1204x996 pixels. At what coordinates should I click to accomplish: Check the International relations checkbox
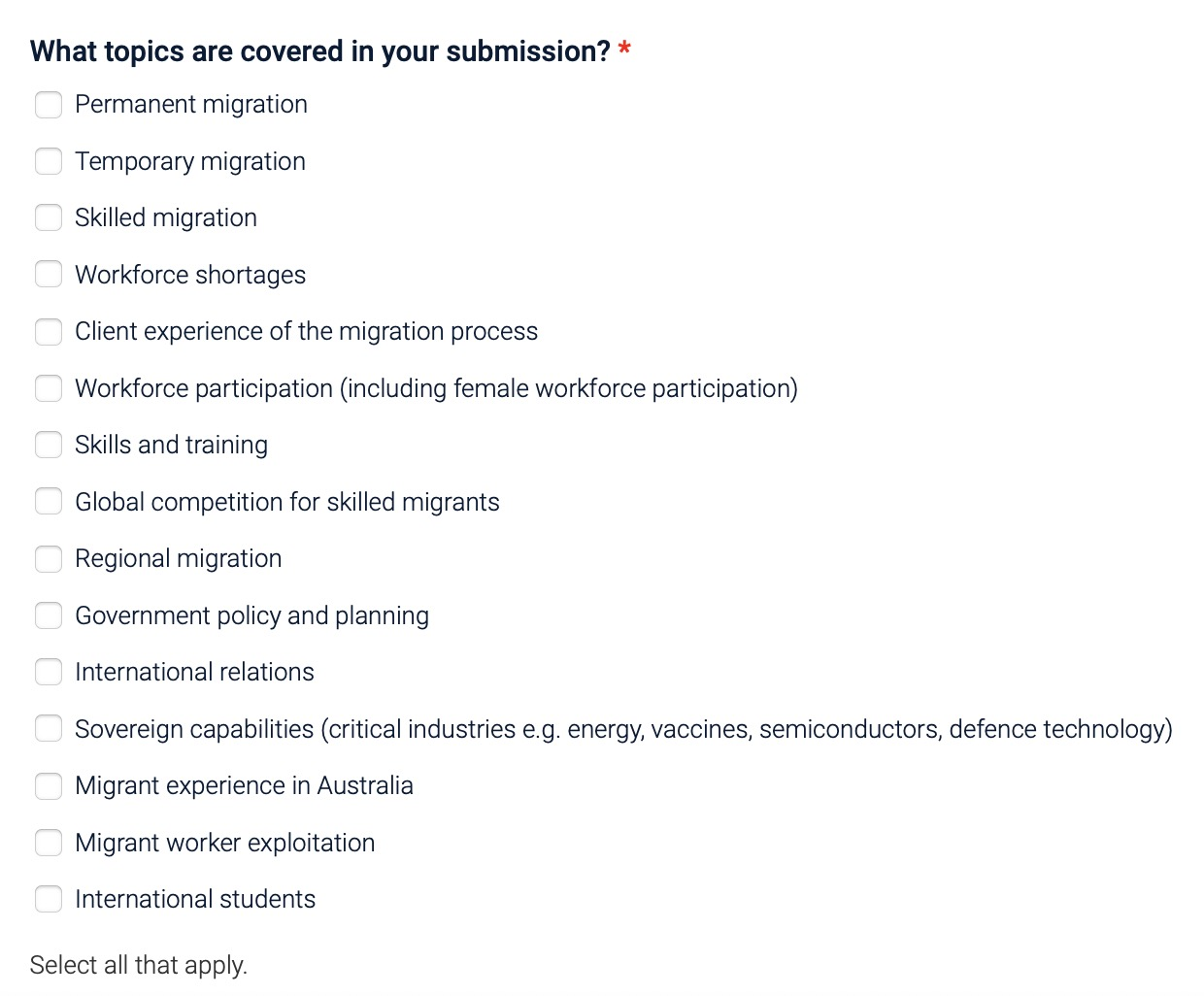pos(49,672)
